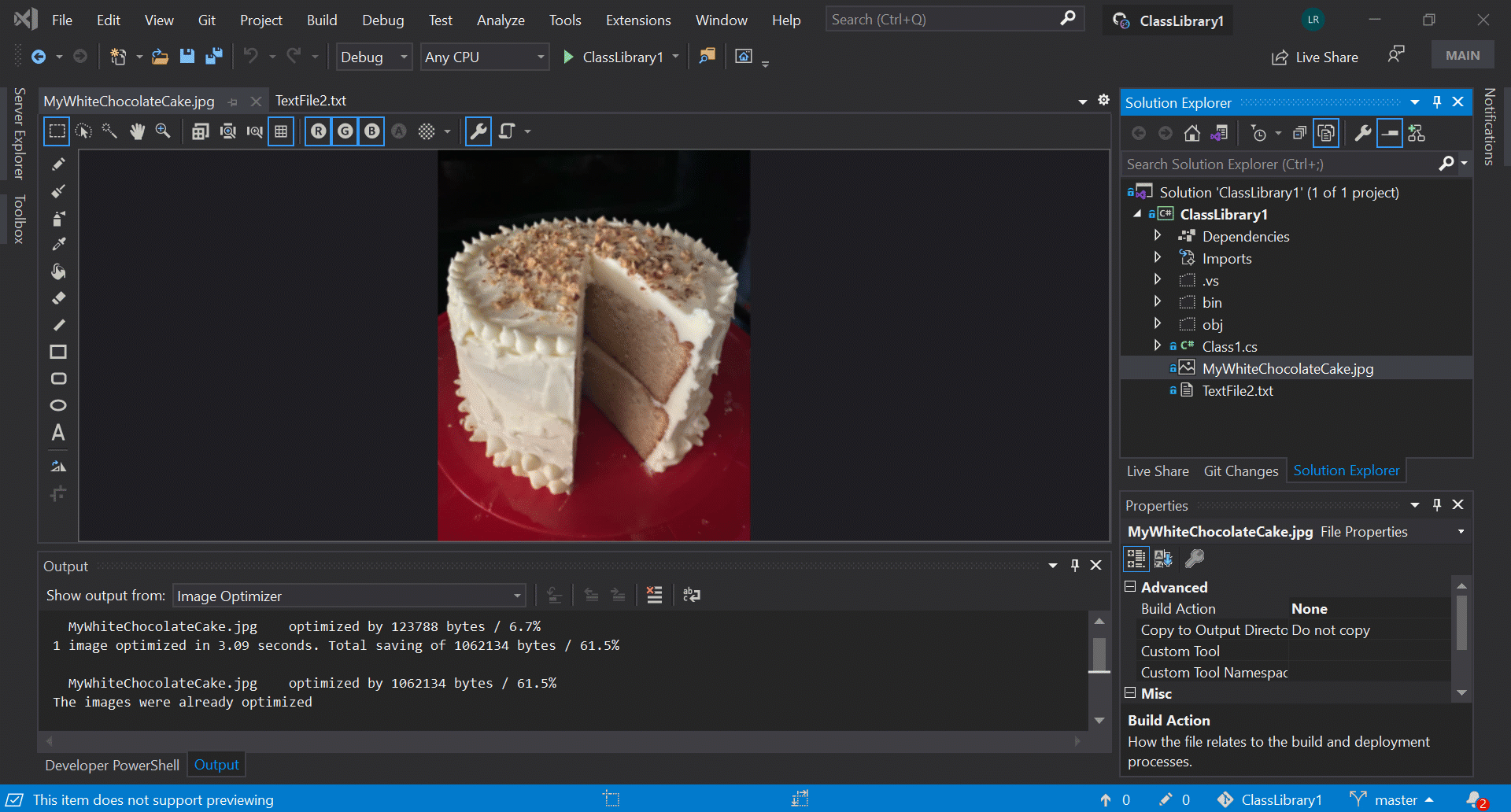Select the Eyedropper color picker tool
Viewport: 1511px width, 812px height.
coord(58,245)
